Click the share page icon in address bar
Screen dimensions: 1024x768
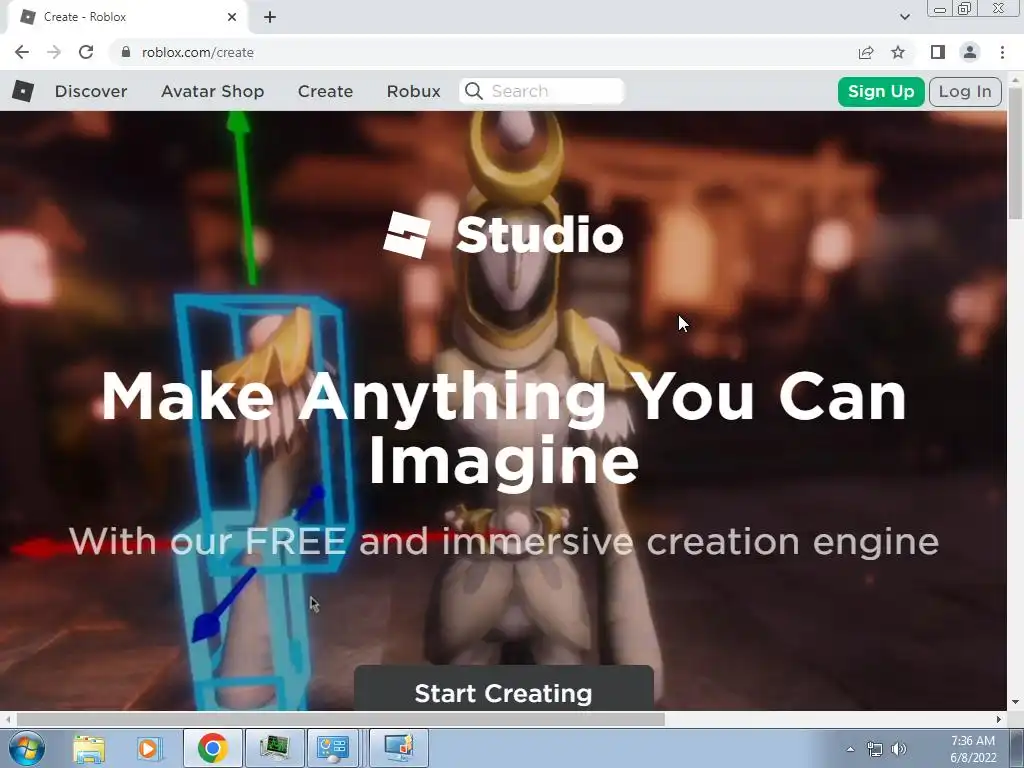coord(866,52)
